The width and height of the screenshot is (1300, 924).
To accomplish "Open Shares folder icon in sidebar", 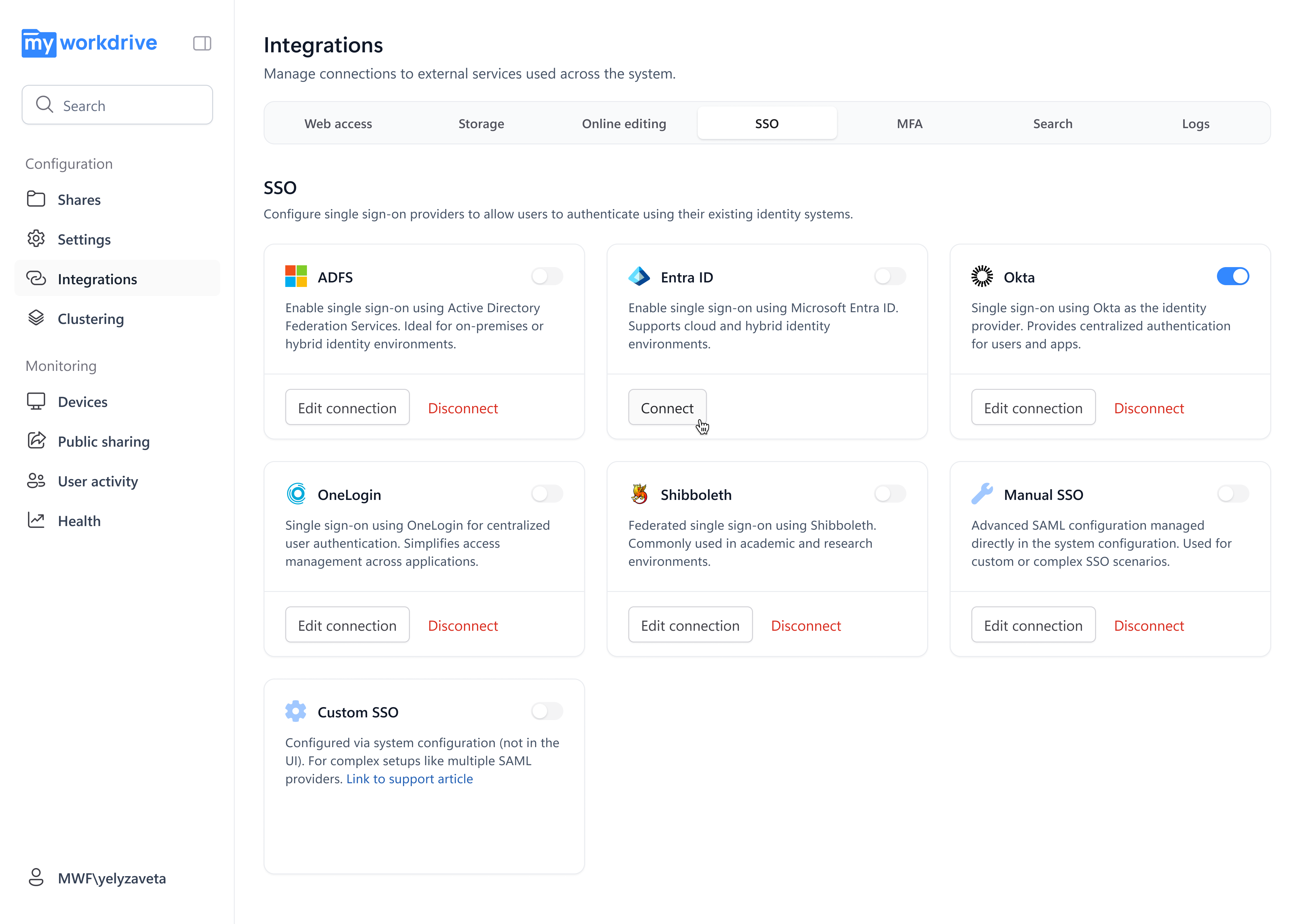I will pos(36,199).
